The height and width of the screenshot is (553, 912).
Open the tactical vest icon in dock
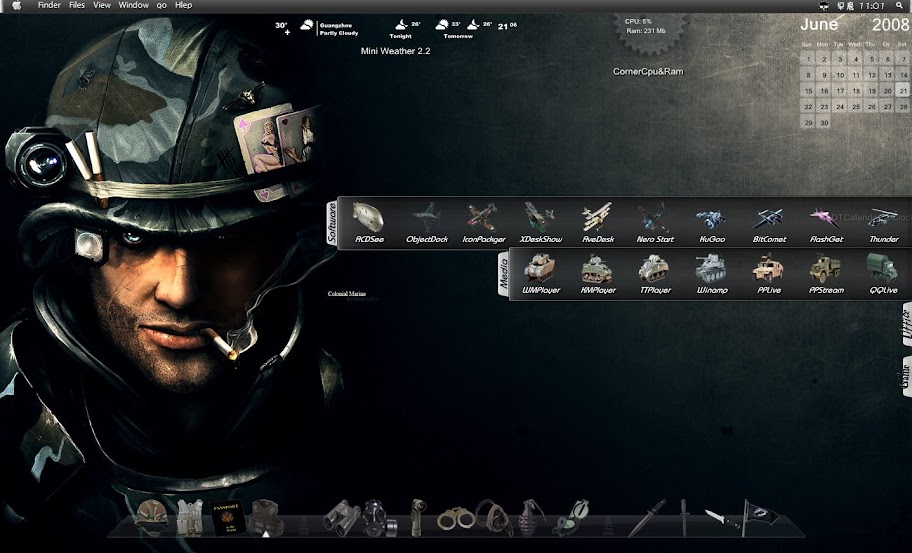(190, 518)
